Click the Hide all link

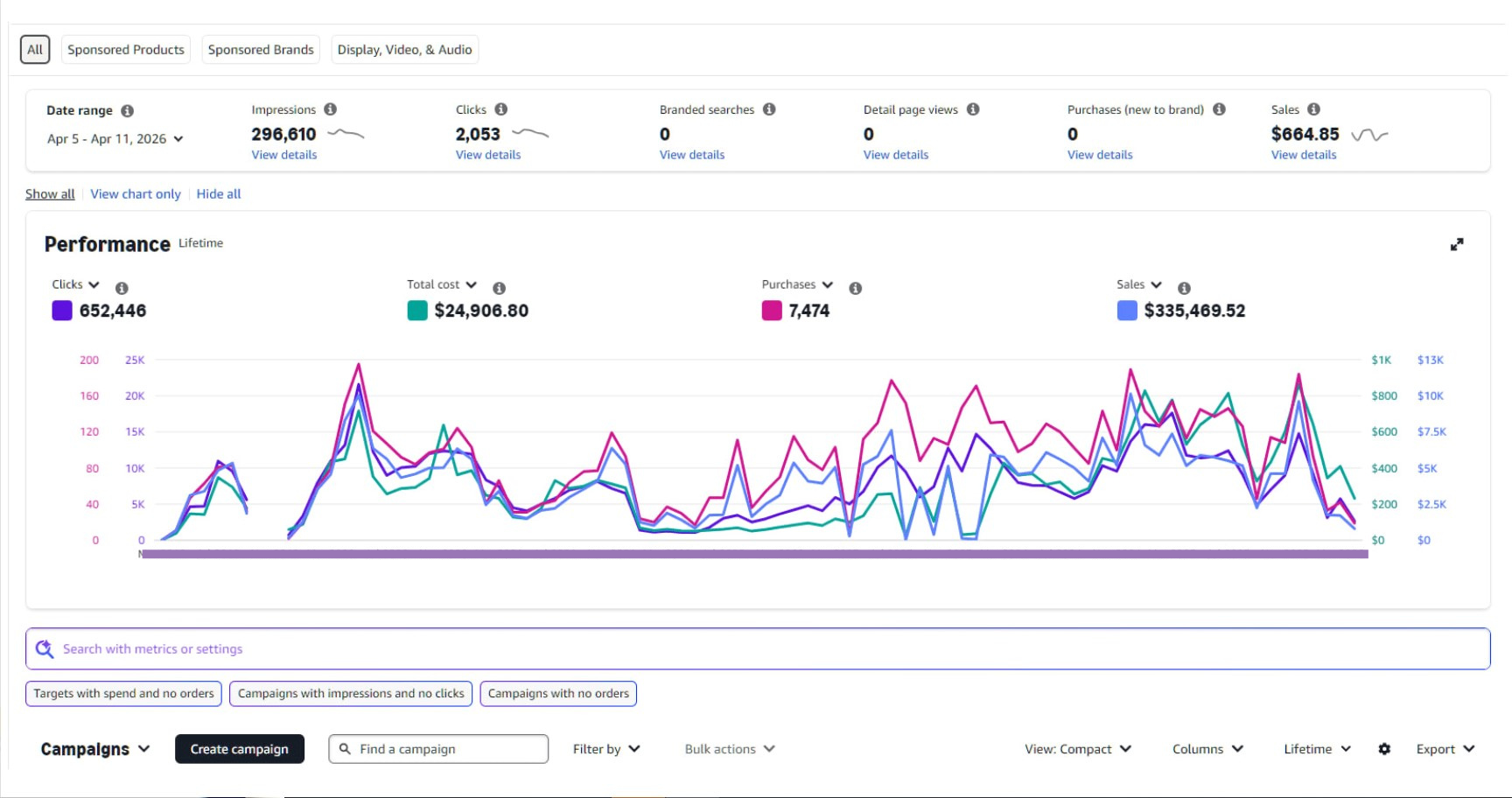click(219, 194)
